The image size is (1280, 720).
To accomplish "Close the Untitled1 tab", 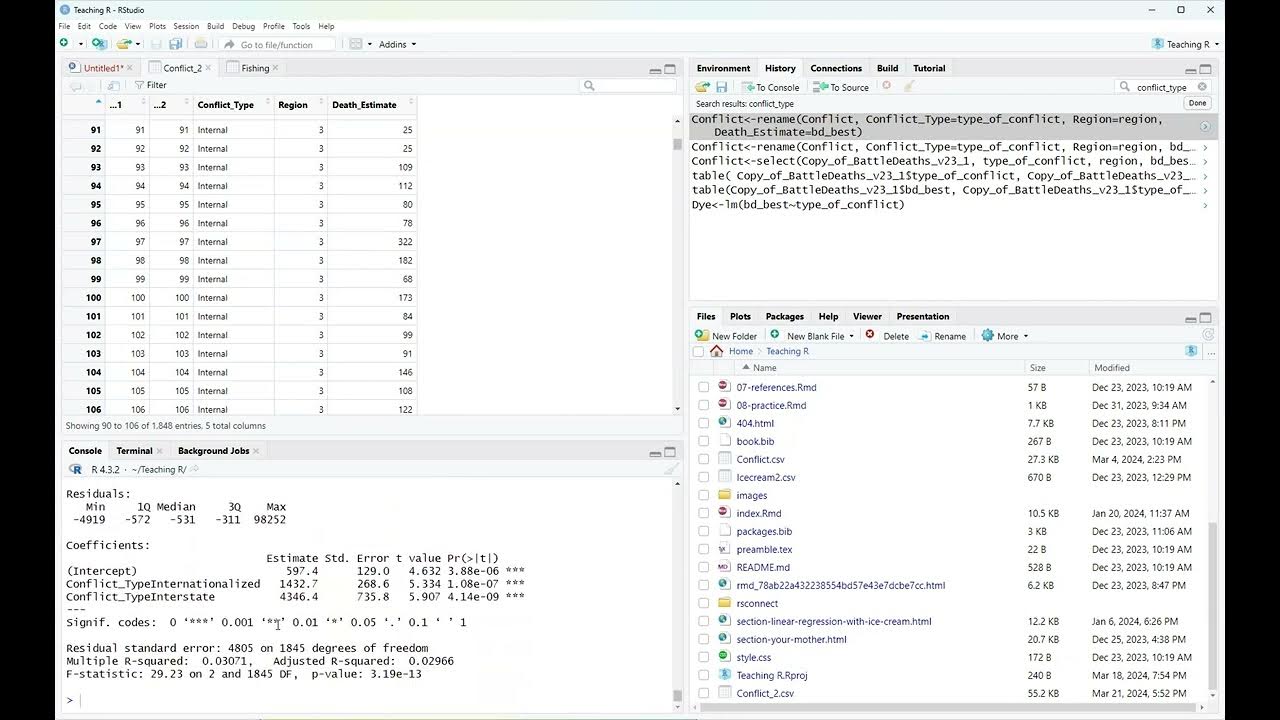I will click(129, 68).
